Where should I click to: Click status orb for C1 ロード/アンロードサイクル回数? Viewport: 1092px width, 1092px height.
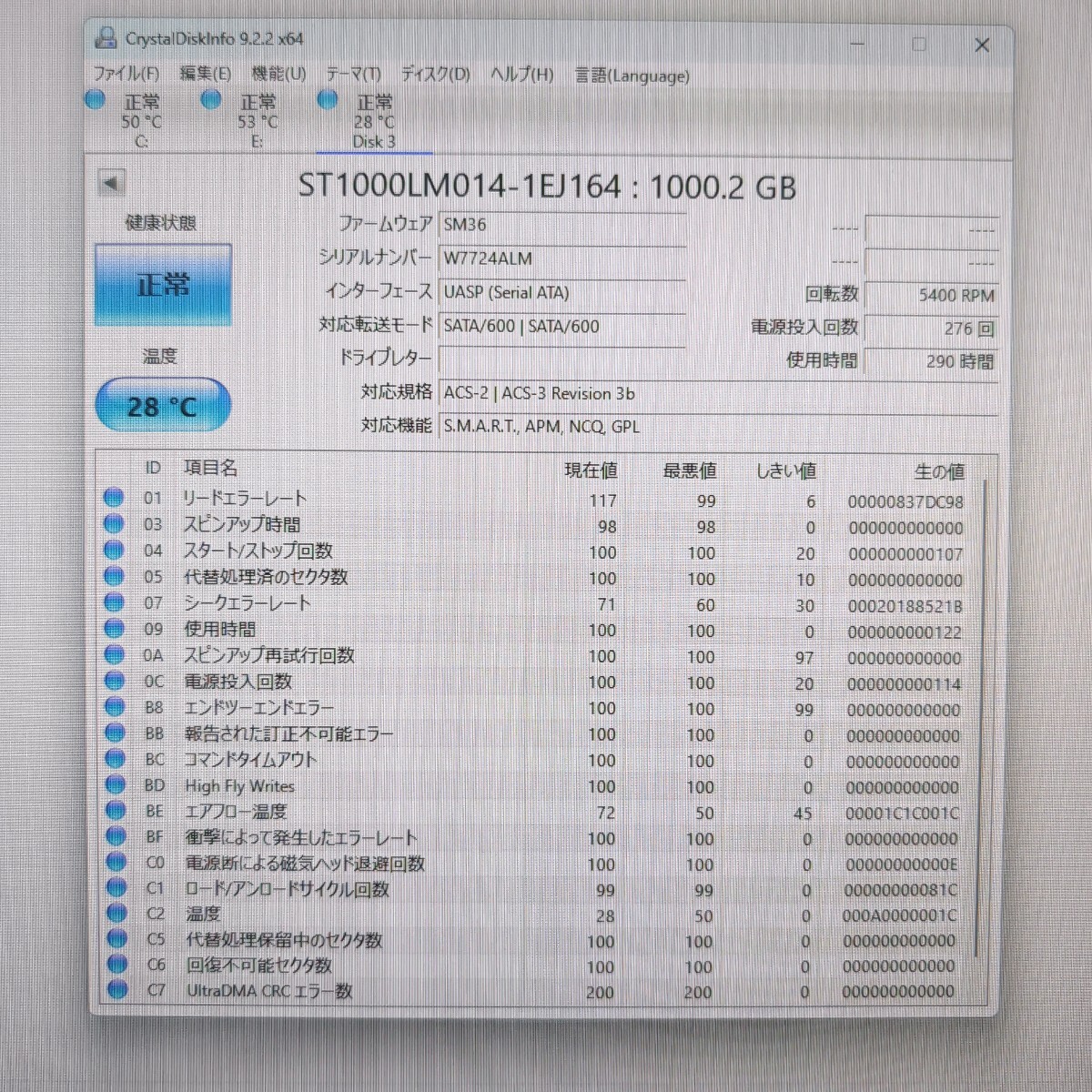[116, 887]
